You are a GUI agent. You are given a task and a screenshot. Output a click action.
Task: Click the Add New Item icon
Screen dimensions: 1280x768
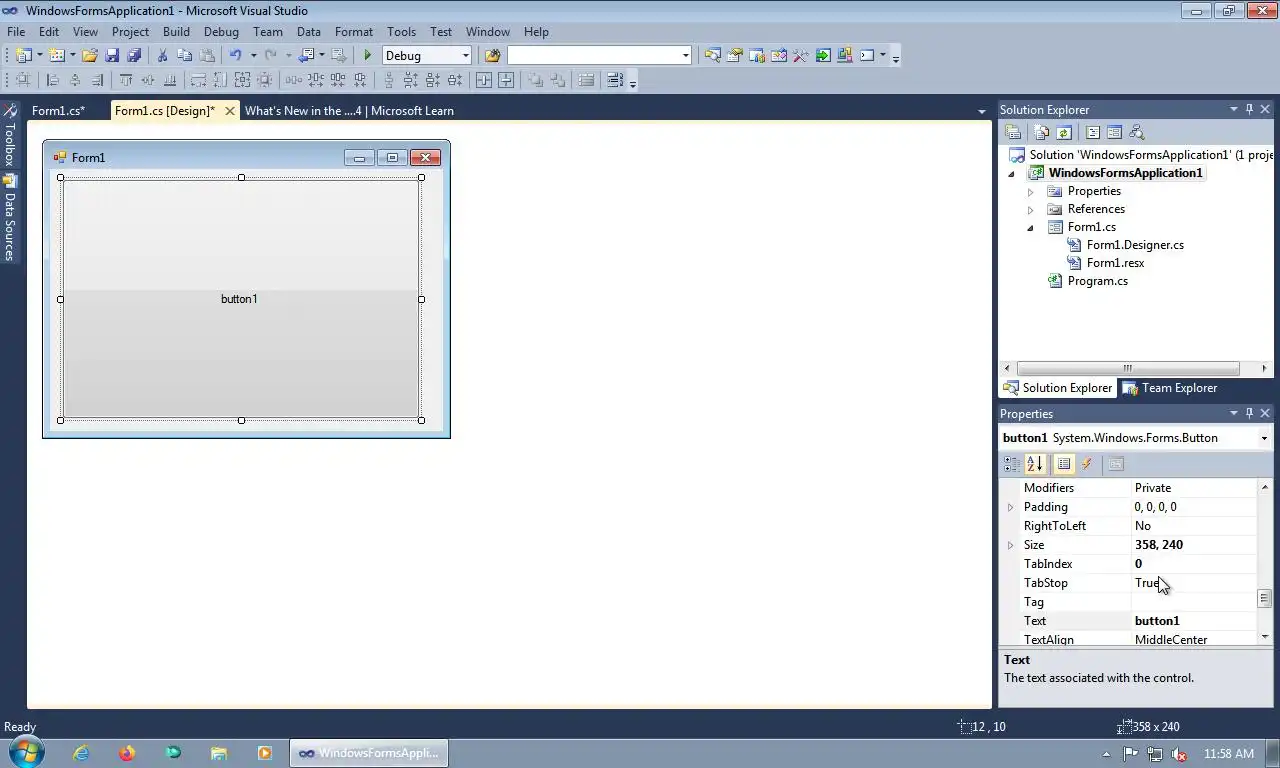(57, 56)
